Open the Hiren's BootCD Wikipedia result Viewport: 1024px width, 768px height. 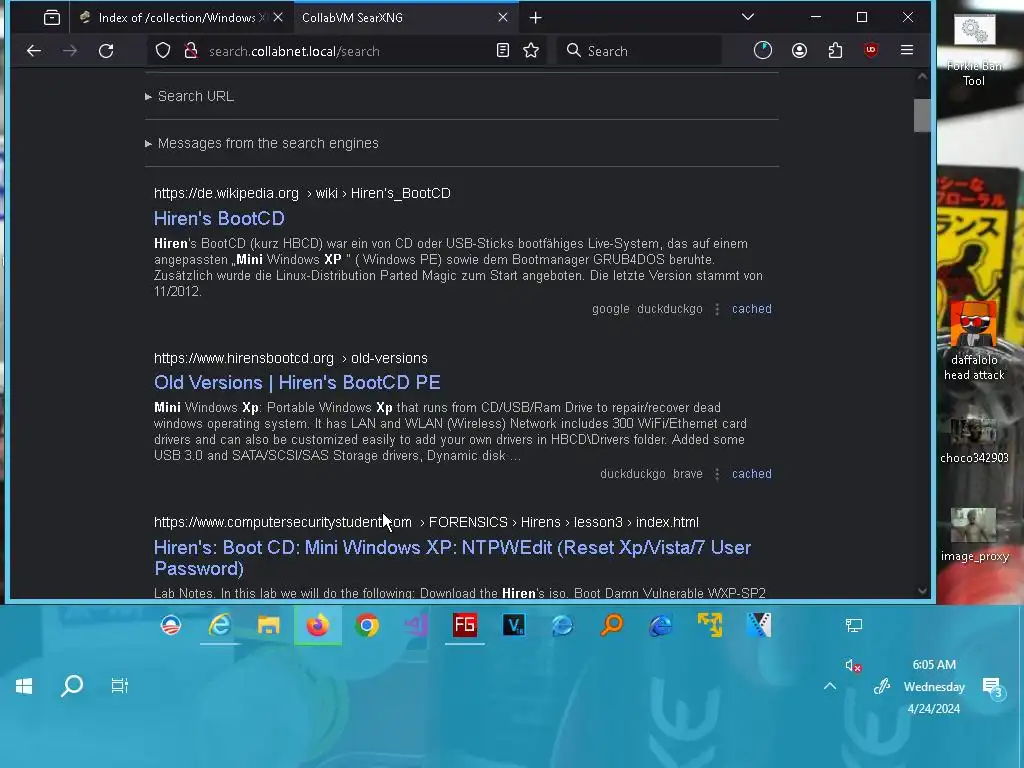[219, 218]
